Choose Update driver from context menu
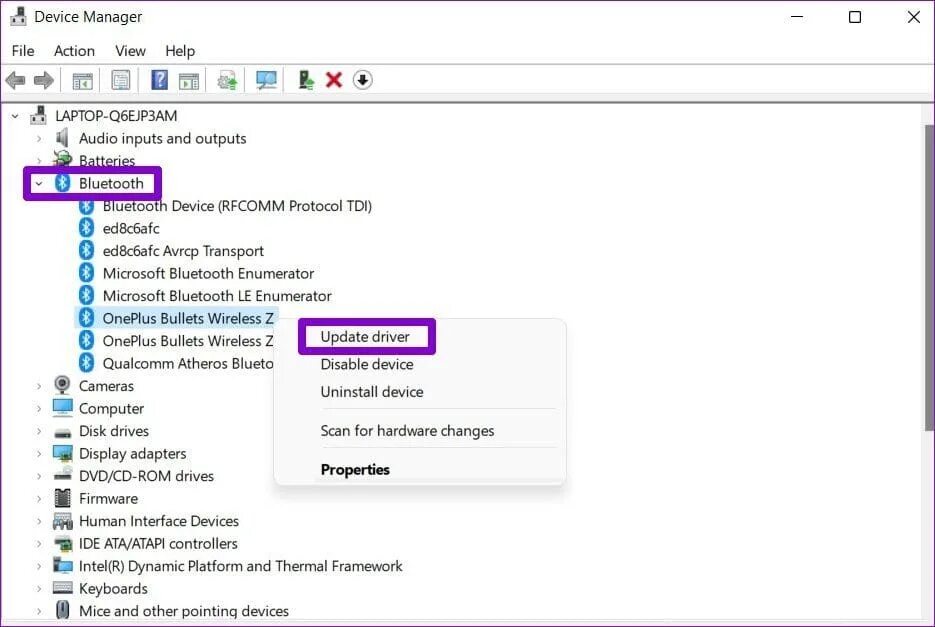The height and width of the screenshot is (627, 935). [x=365, y=336]
